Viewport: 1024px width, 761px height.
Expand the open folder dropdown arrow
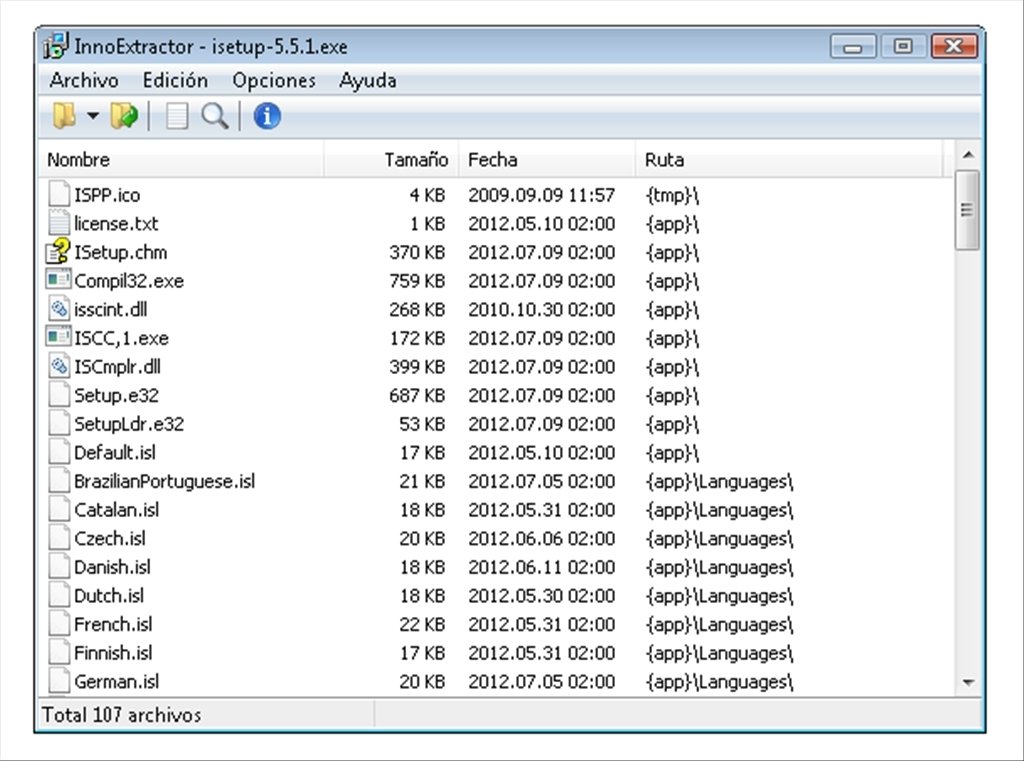pos(93,116)
